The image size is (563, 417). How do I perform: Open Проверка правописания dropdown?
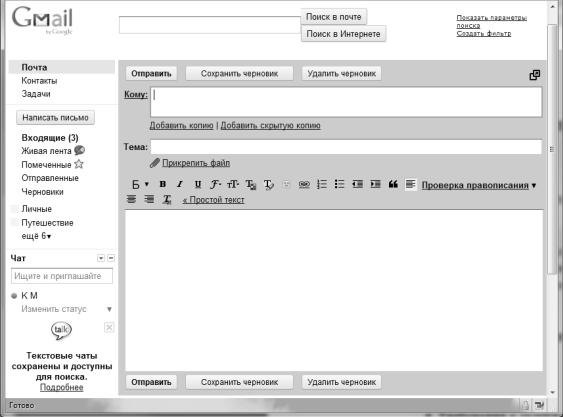(x=479, y=185)
